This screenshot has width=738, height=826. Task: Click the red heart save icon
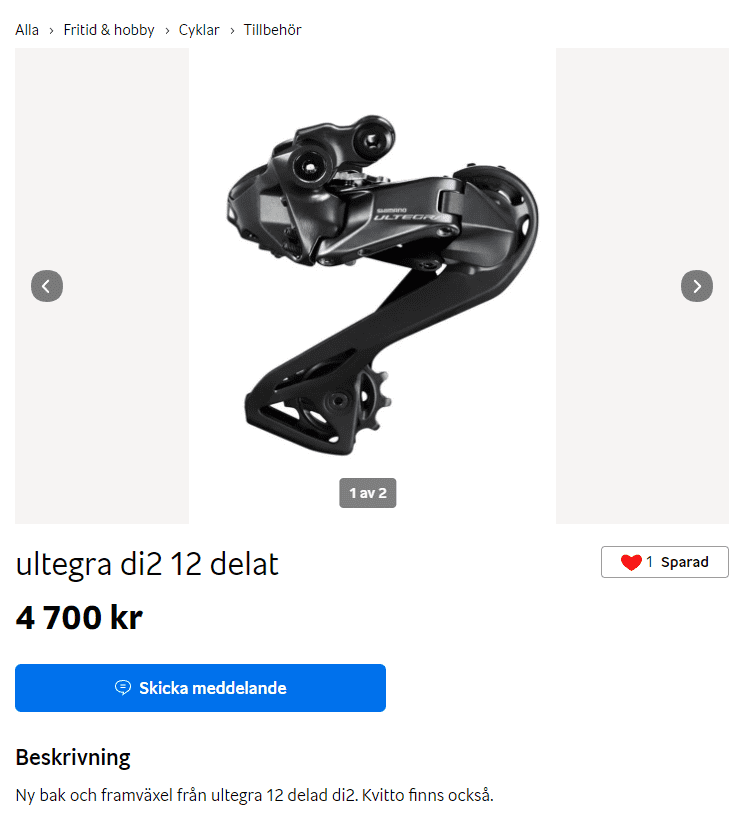[x=631, y=562]
